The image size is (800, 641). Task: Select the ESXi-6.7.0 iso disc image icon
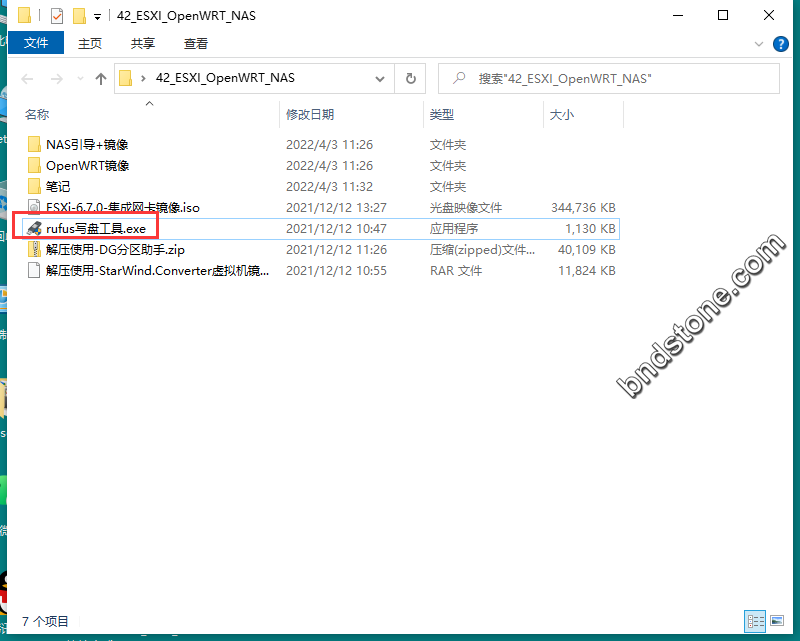[34, 207]
